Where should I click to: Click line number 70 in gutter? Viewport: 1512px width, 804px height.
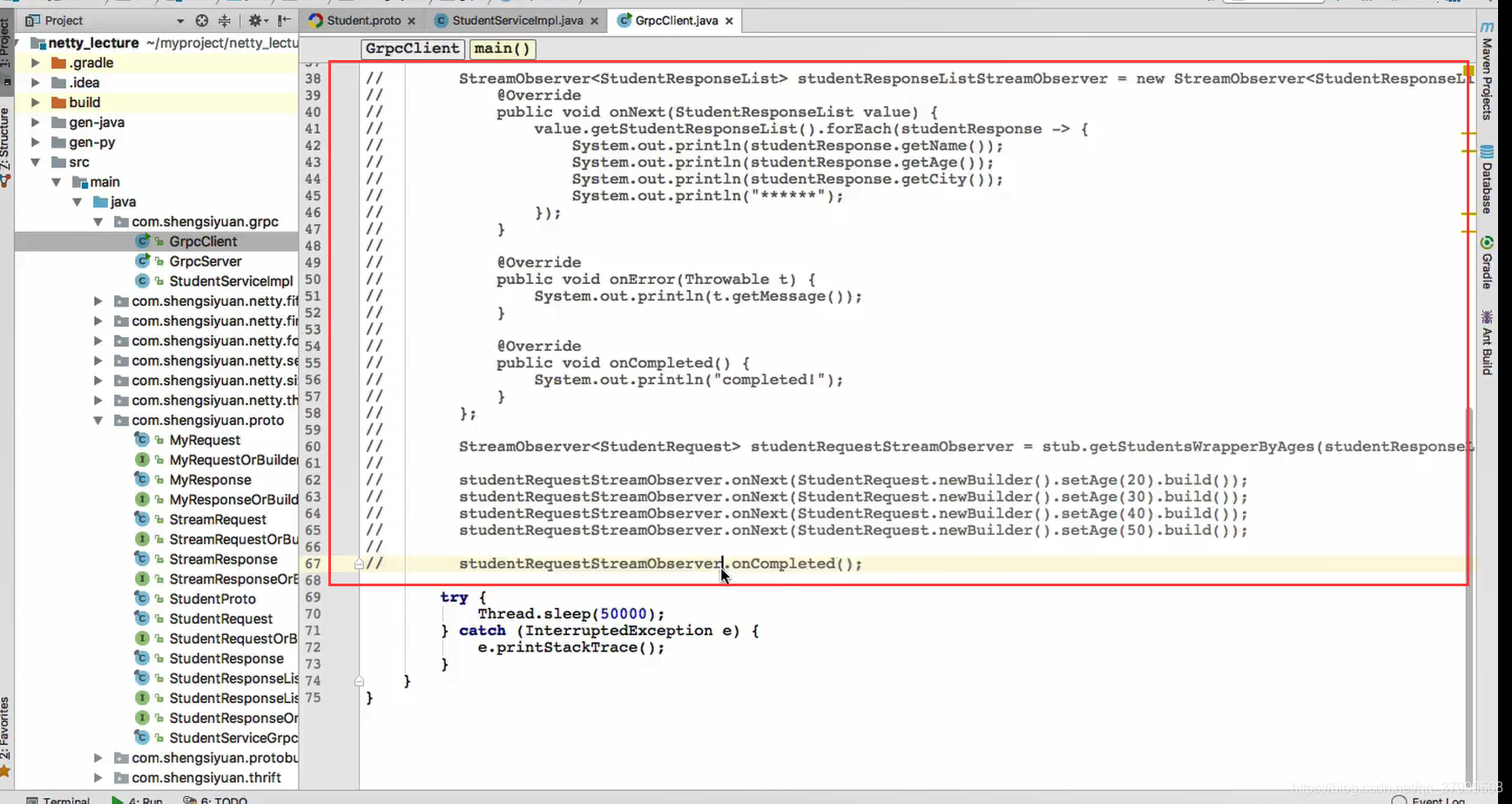(x=313, y=614)
